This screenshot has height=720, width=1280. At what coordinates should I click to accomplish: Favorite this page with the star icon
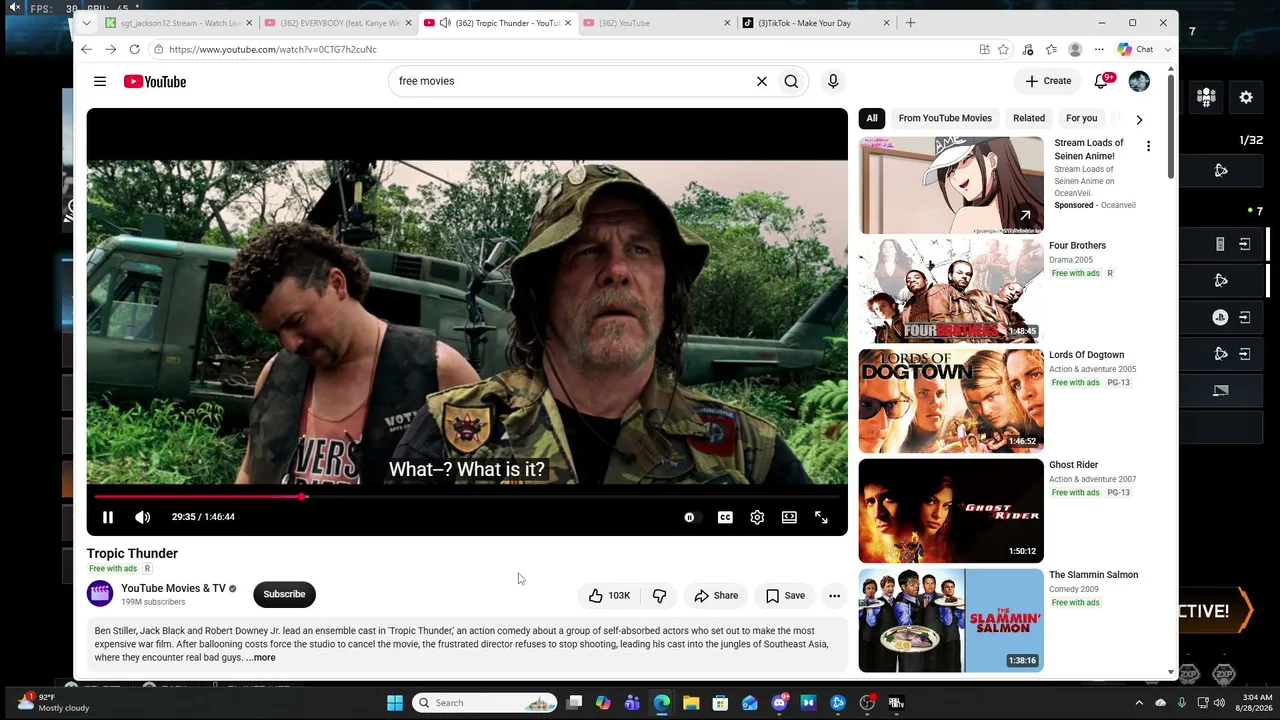(1003, 49)
